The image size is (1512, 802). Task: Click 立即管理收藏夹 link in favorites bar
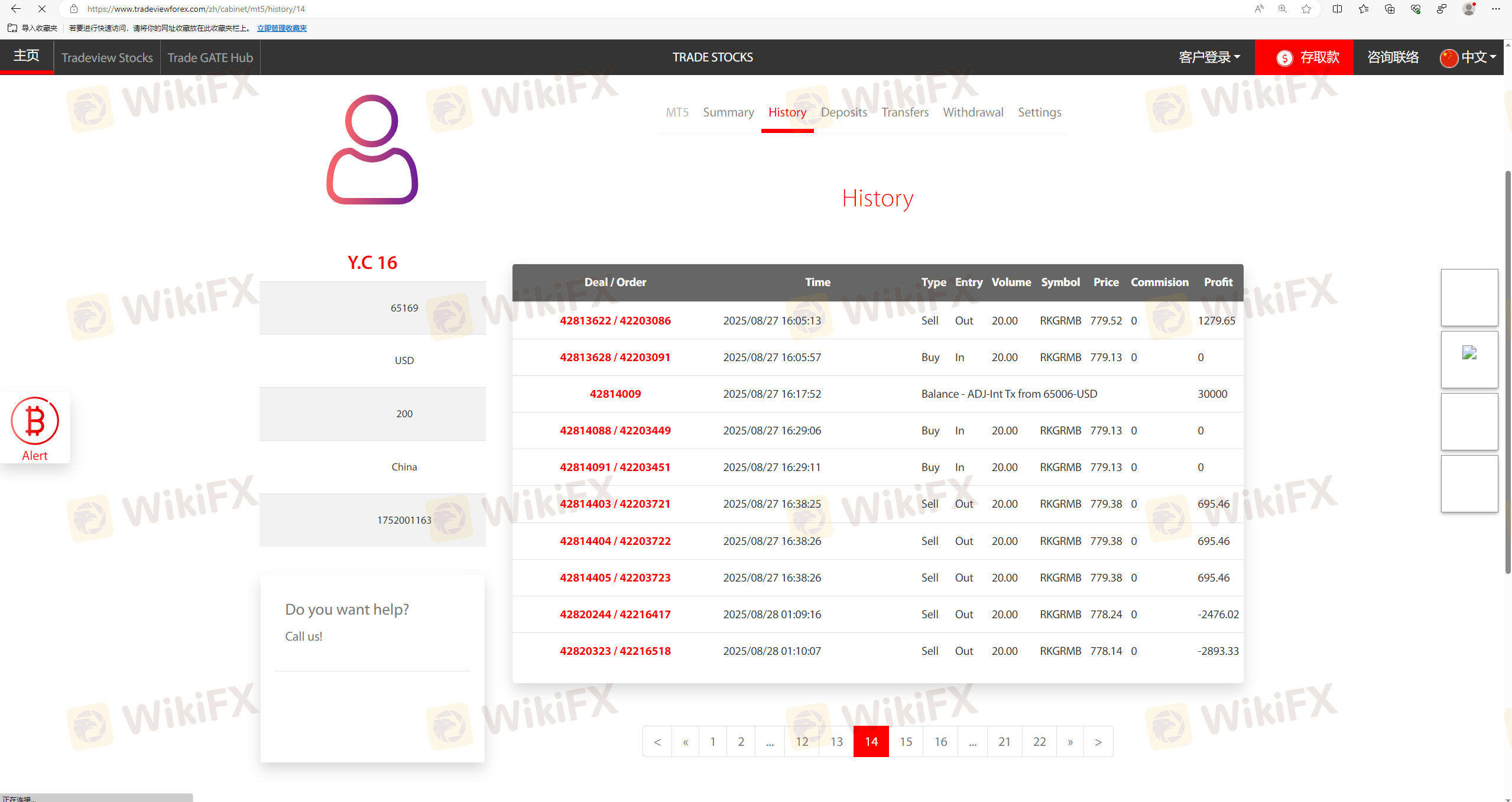282,28
